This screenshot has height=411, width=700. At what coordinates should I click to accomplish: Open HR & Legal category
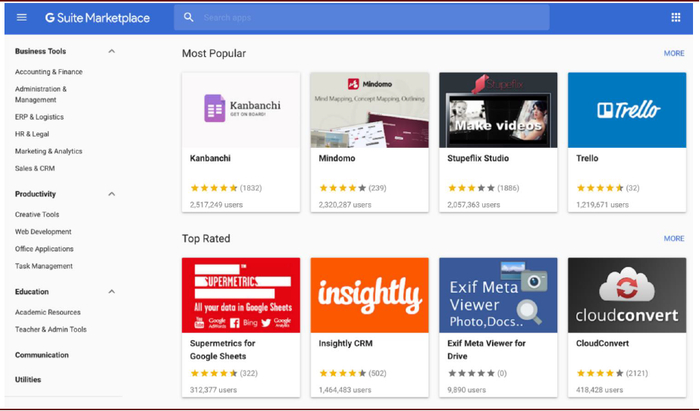click(x=32, y=134)
